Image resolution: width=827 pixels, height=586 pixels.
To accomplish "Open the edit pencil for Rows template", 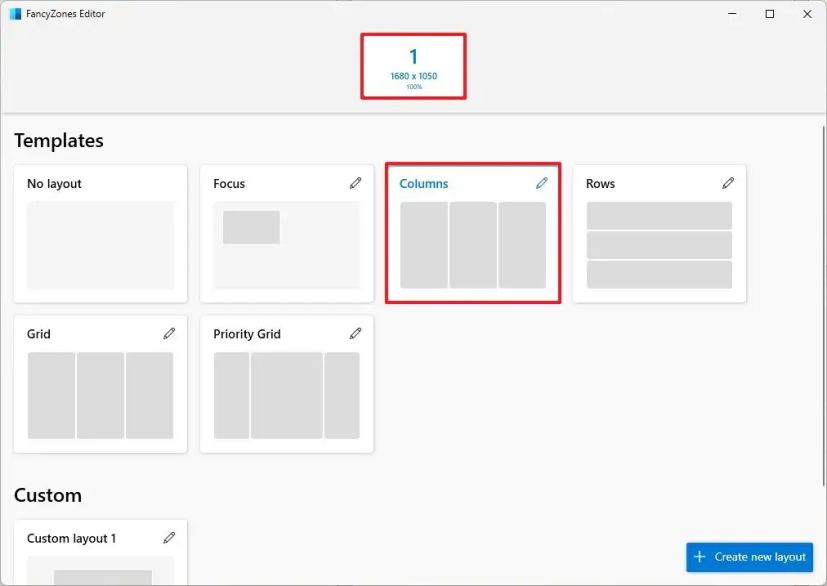I will (x=728, y=183).
